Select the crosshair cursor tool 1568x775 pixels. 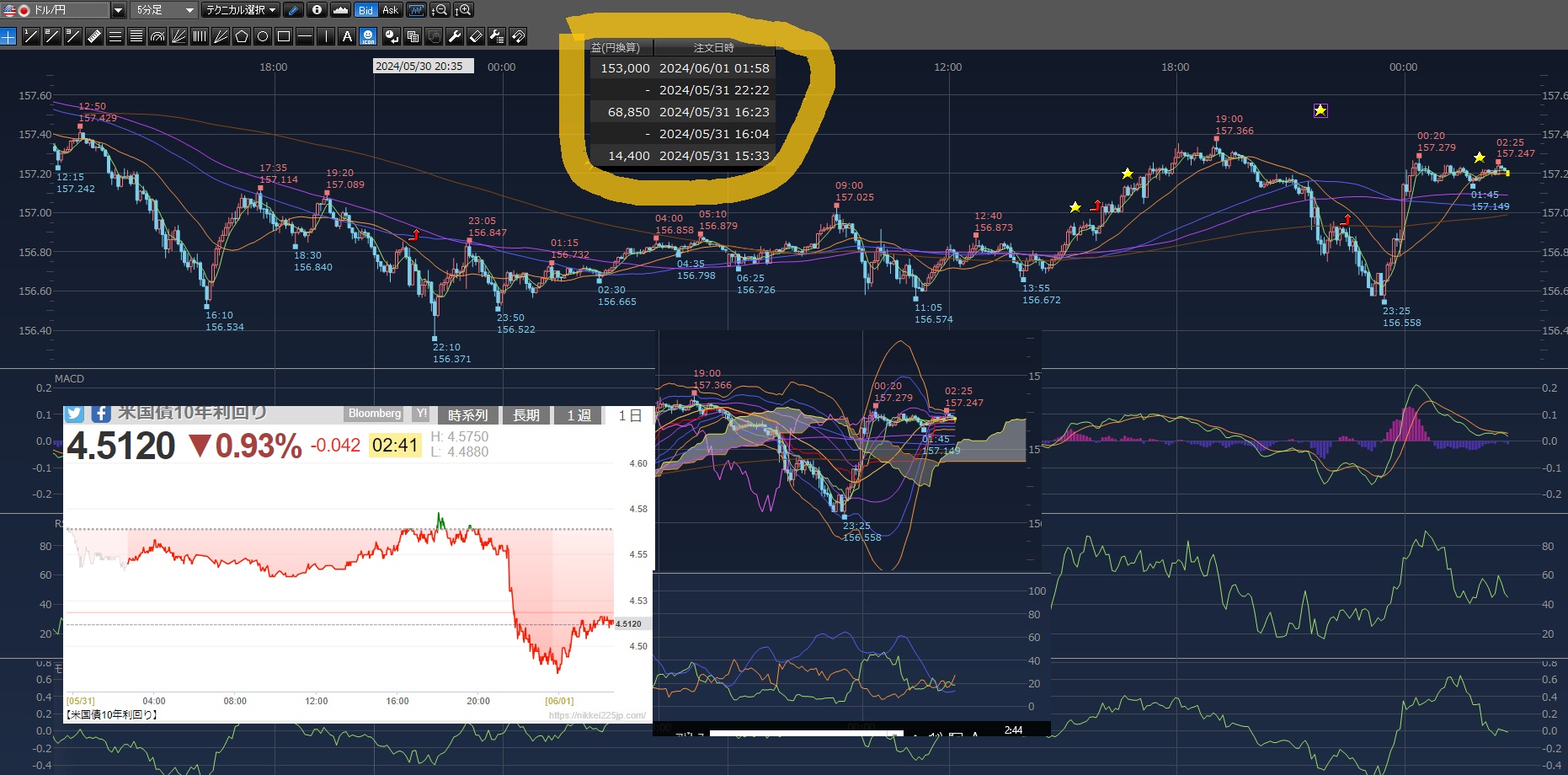pyautogui.click(x=8, y=36)
